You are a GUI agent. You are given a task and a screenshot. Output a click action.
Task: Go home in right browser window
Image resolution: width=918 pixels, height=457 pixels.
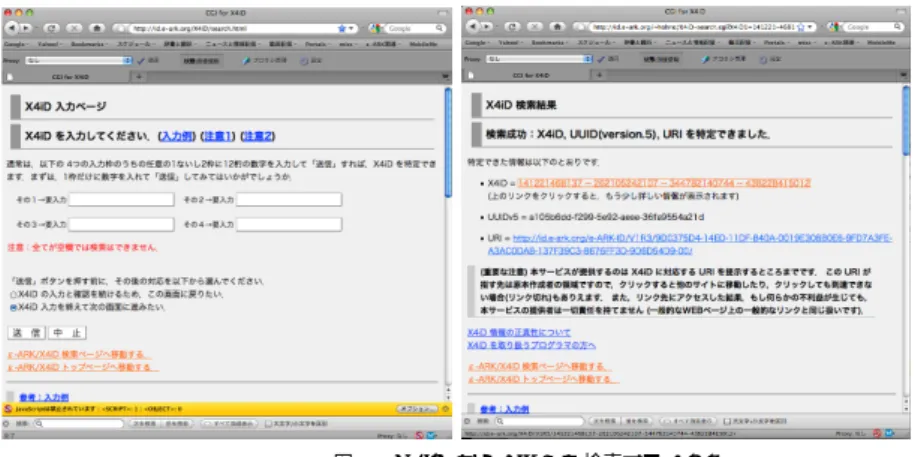pyautogui.click(x=558, y=27)
